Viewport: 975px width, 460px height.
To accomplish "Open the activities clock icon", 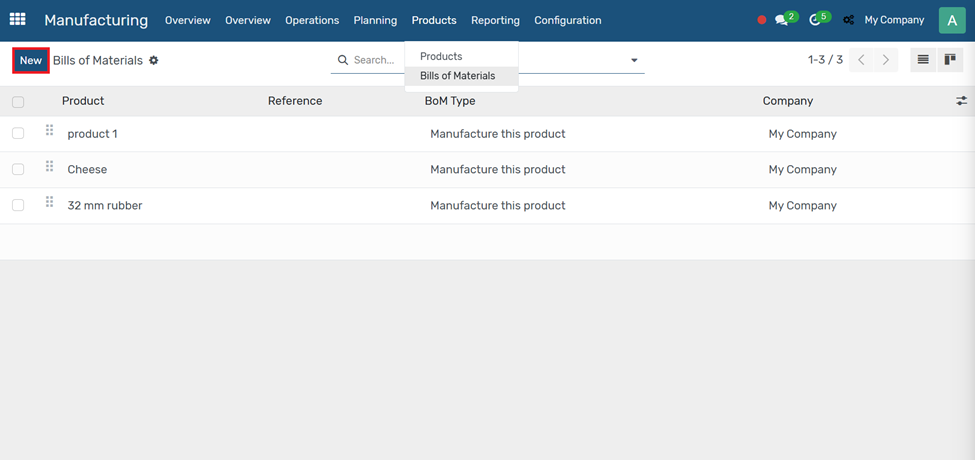I will click(x=815, y=20).
